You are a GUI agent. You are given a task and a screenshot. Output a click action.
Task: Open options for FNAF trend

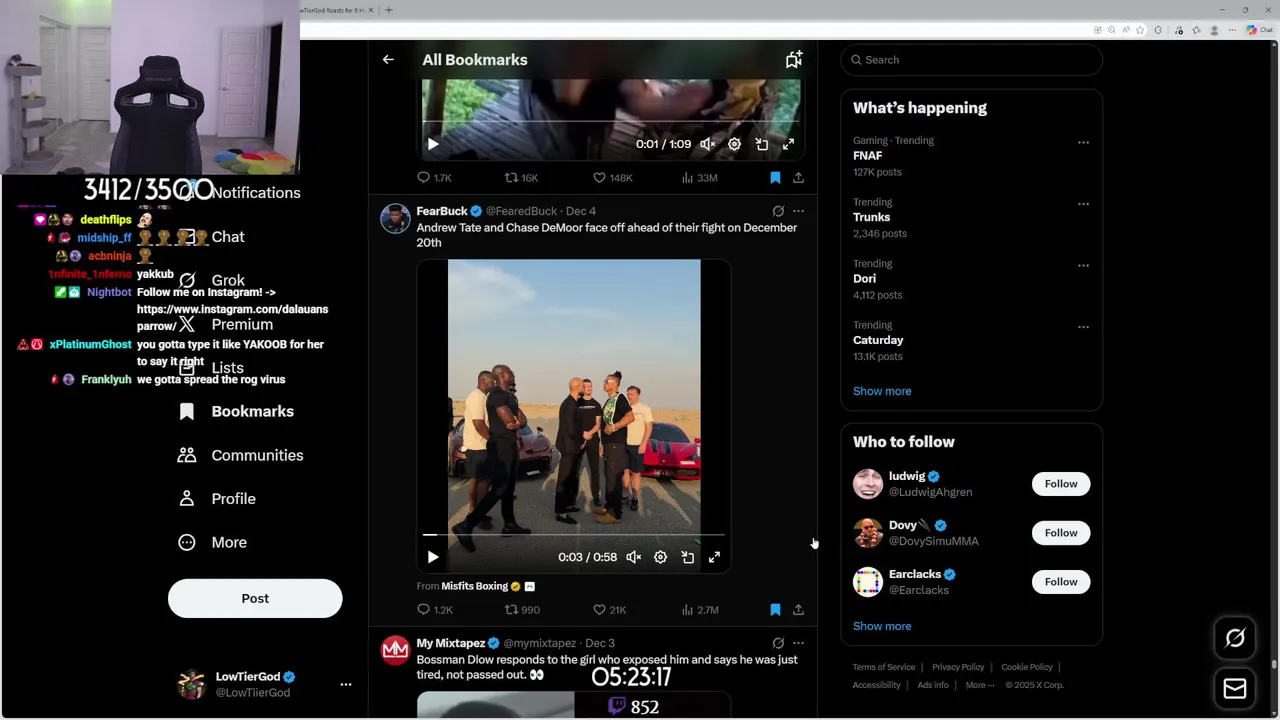(x=1083, y=142)
